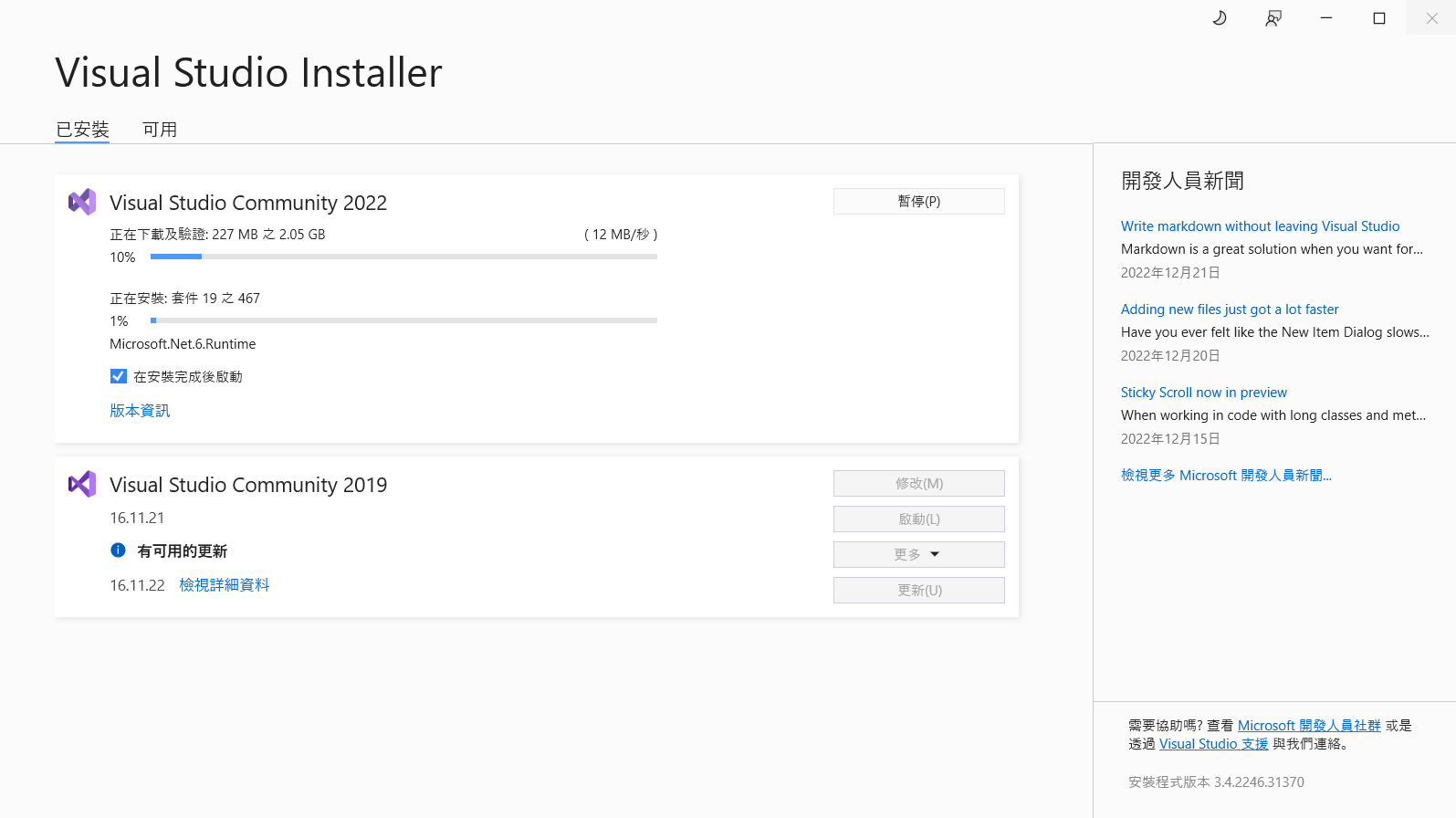The width and height of the screenshot is (1456, 818).
Task: Switch to the 已安裝 tab
Action: coord(82,130)
